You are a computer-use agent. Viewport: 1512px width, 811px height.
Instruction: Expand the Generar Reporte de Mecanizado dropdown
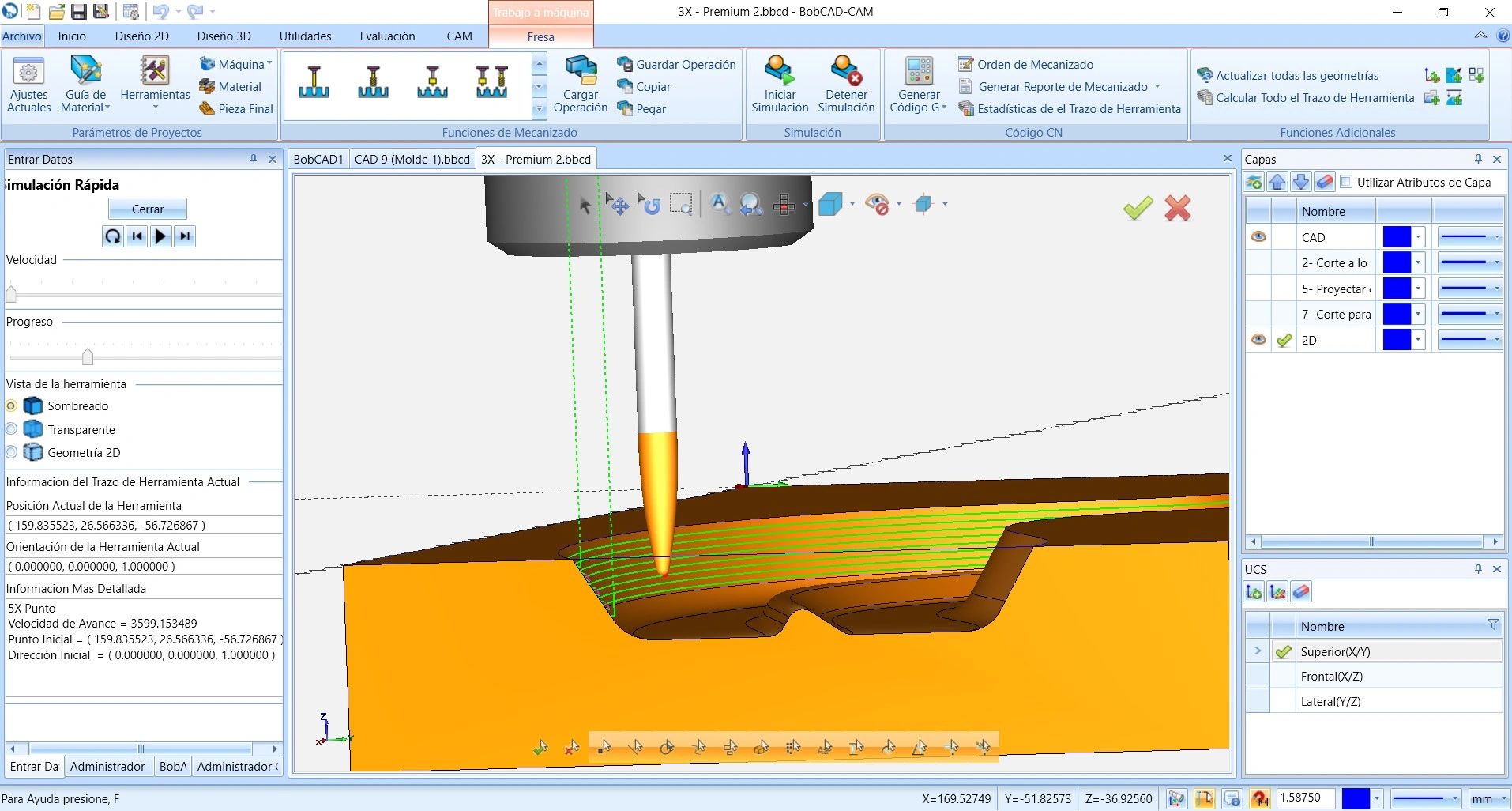1158,87
